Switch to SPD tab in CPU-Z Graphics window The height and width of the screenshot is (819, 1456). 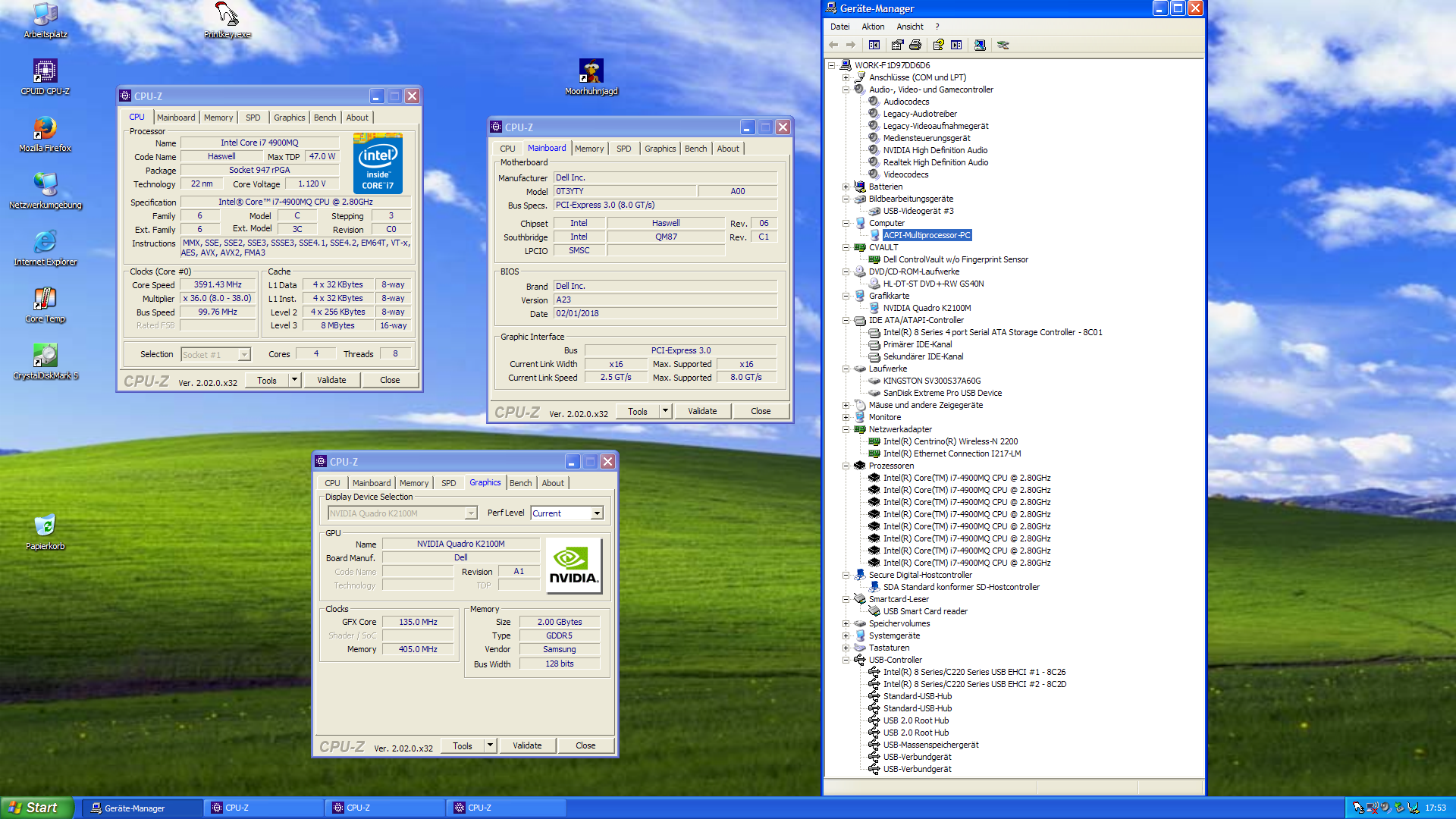coord(449,483)
